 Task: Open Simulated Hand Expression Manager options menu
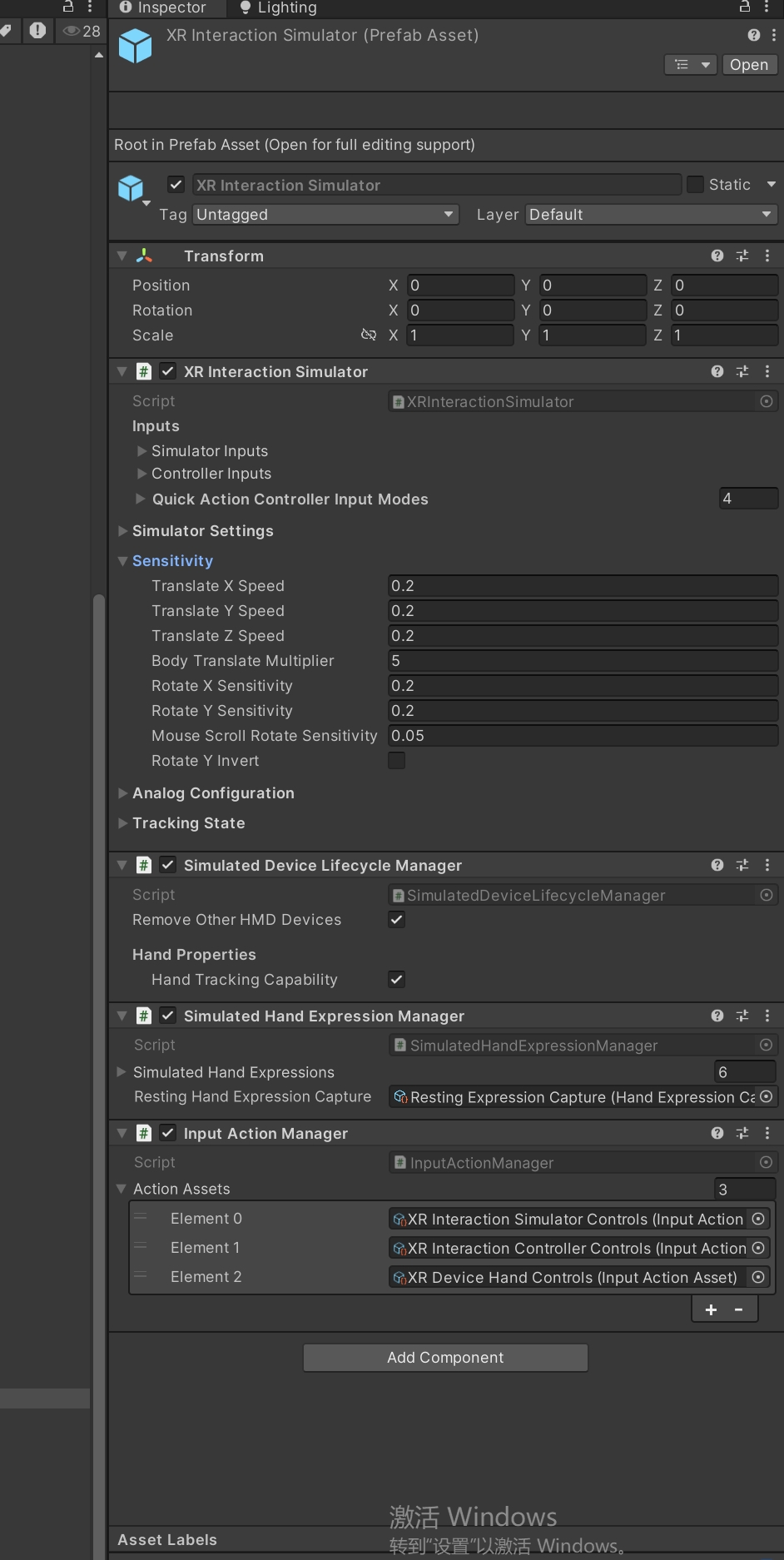point(767,1016)
